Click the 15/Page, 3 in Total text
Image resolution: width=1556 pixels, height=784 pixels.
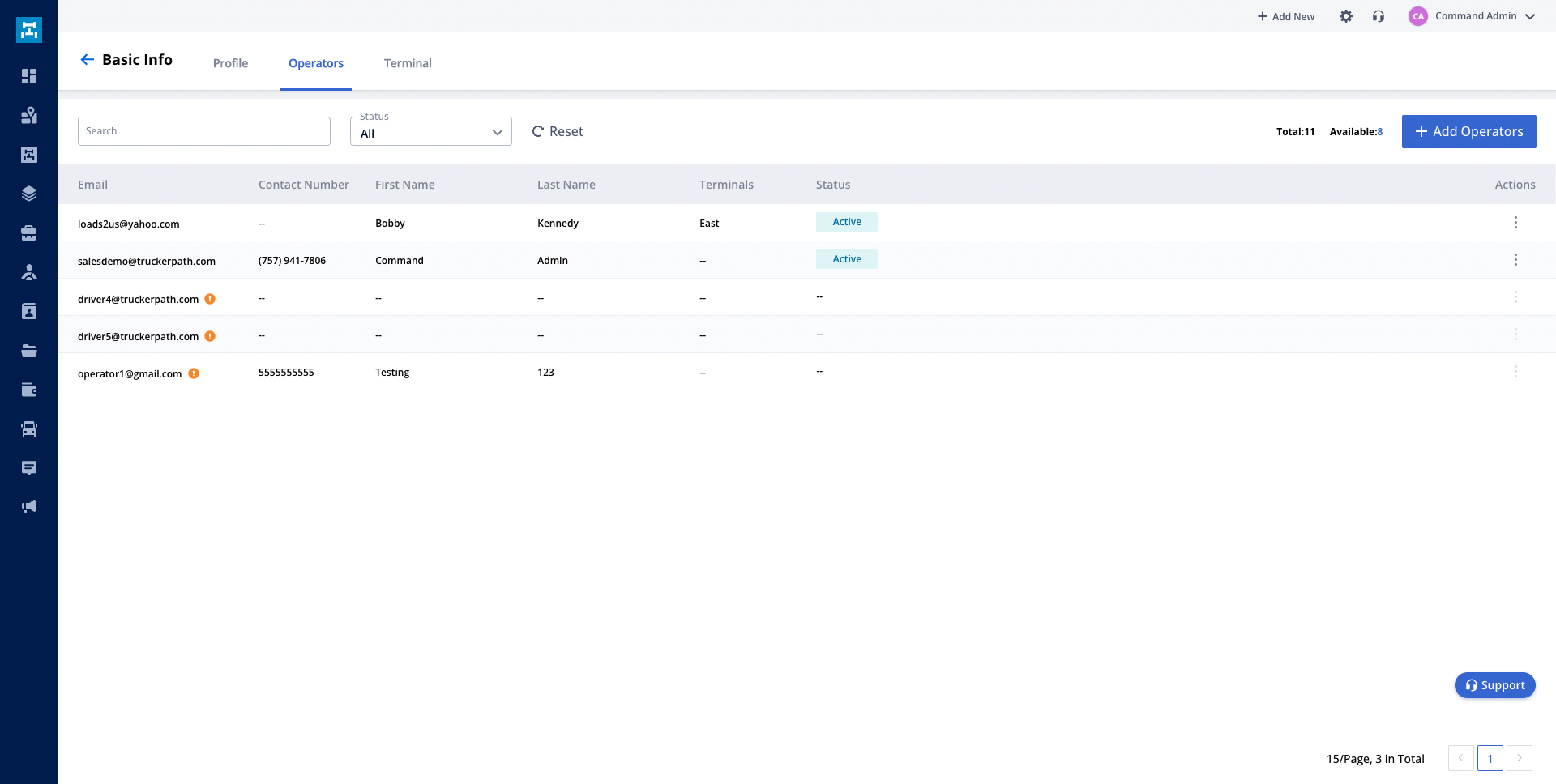(x=1375, y=759)
